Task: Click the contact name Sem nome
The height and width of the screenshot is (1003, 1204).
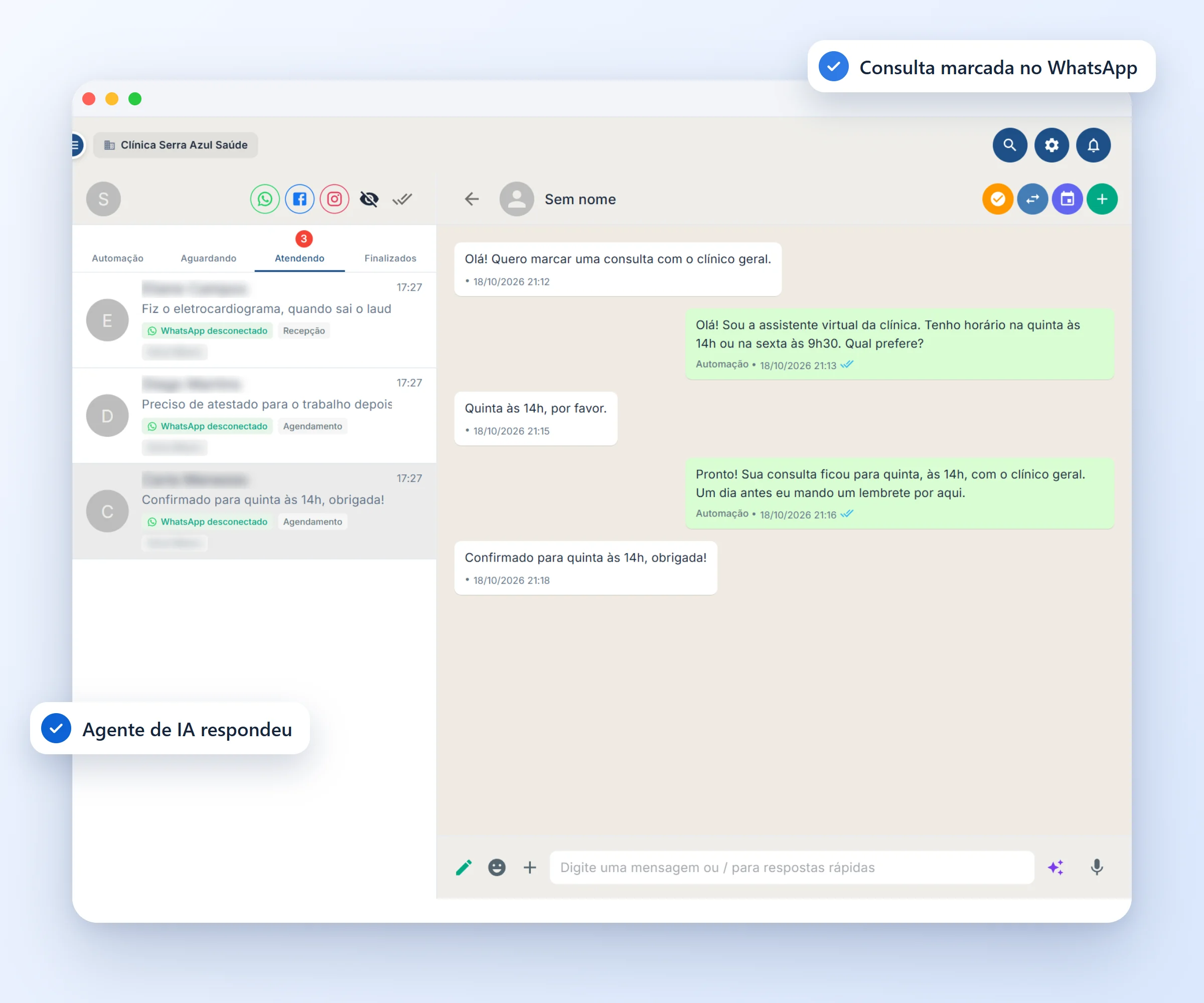Action: pyautogui.click(x=580, y=200)
